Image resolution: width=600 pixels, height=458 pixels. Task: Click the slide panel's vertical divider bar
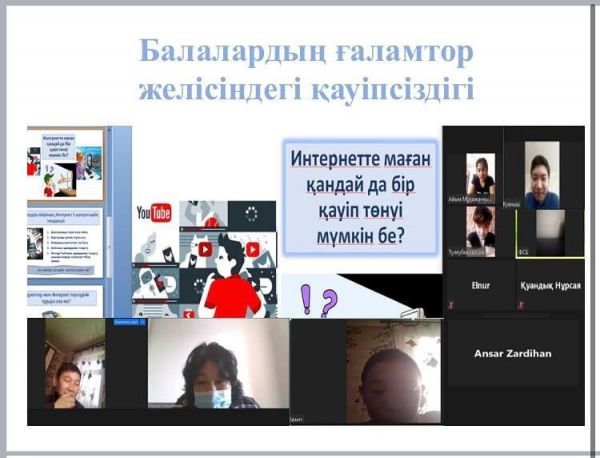pos(121,220)
